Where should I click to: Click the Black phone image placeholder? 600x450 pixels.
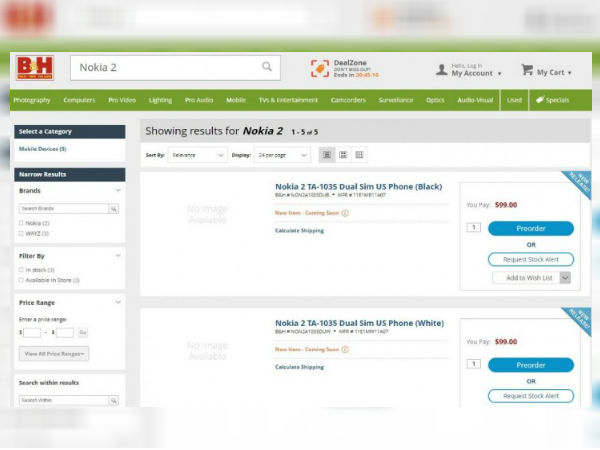pos(207,214)
